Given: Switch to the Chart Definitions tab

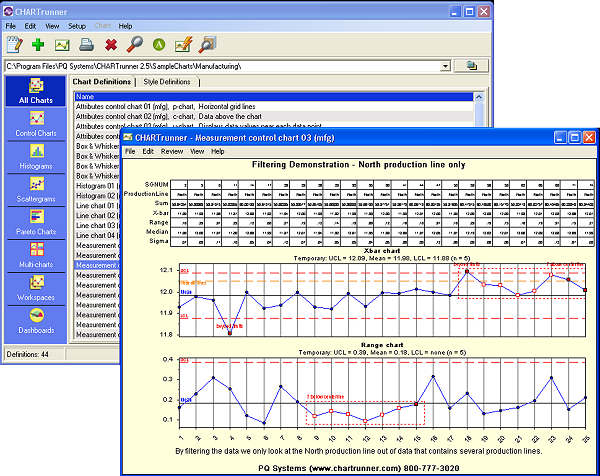Looking at the screenshot, I should (x=102, y=82).
